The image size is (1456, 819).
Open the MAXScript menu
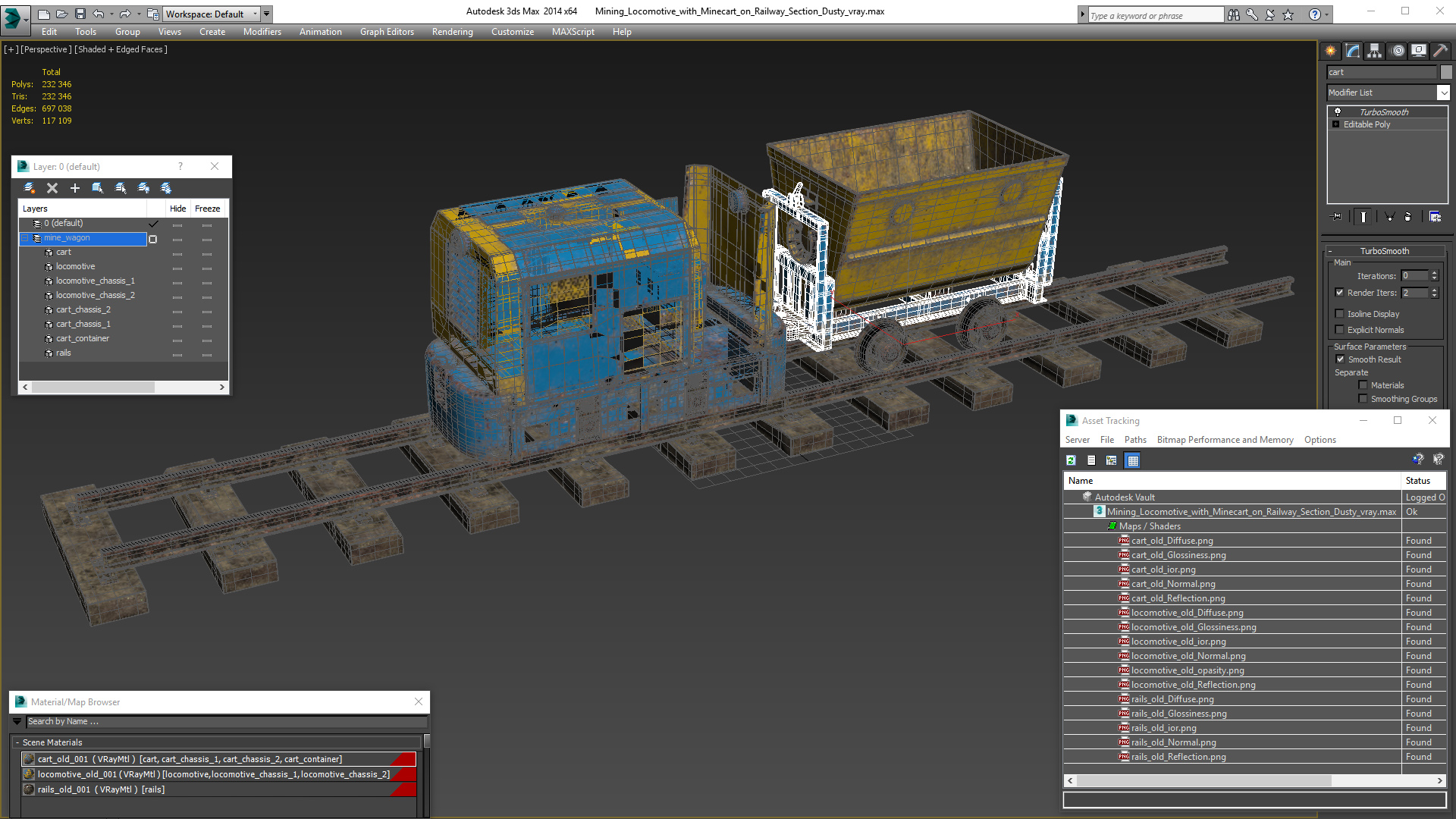(573, 32)
